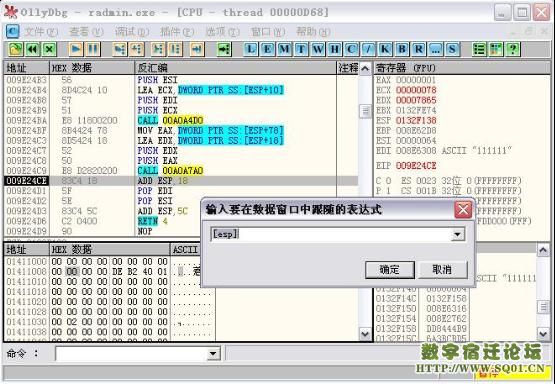555x384 pixels.
Task: Expand the expression history dropdown arrow
Action: pos(458,234)
